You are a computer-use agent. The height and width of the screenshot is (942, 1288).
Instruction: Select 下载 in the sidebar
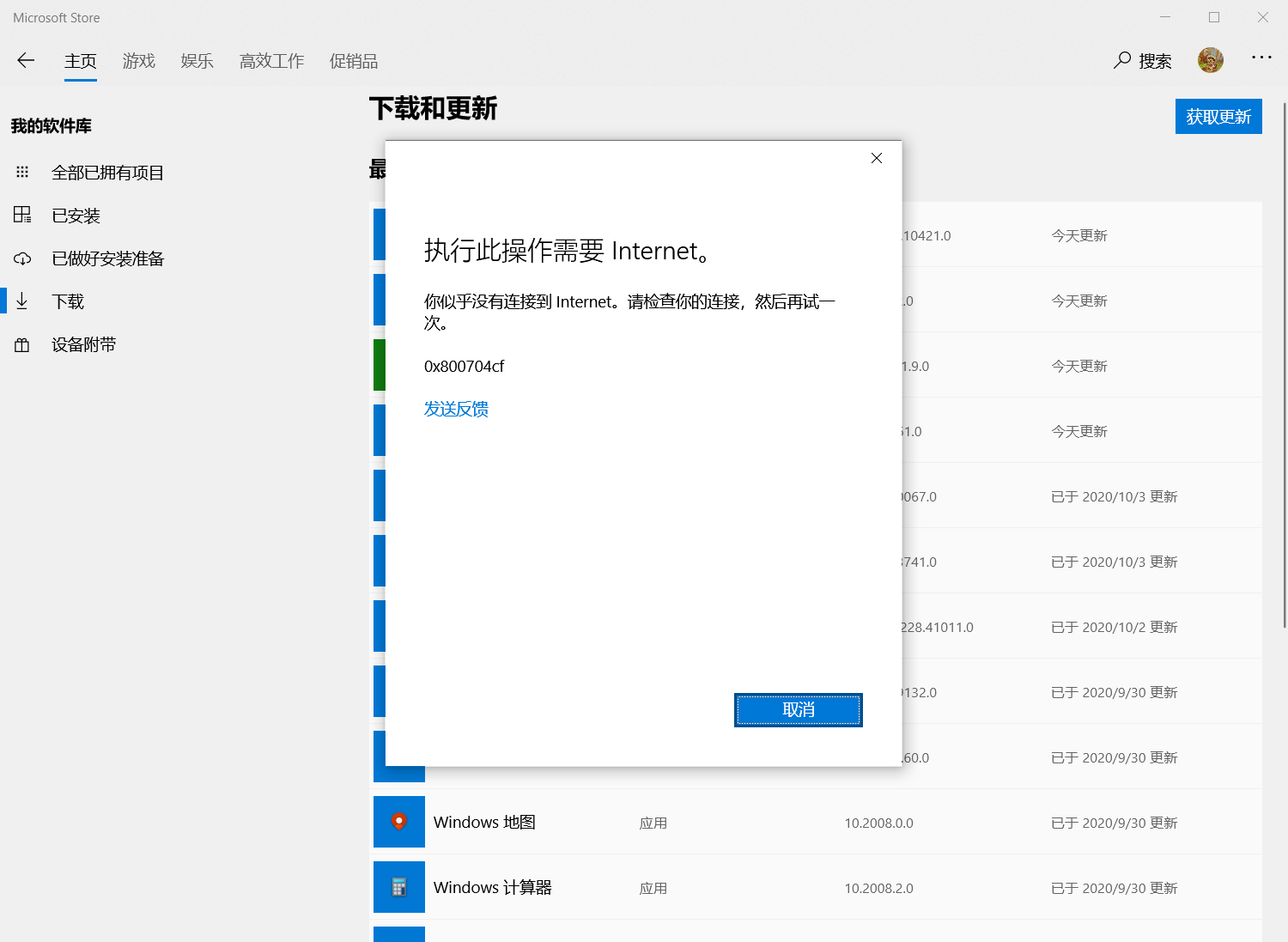click(x=68, y=301)
